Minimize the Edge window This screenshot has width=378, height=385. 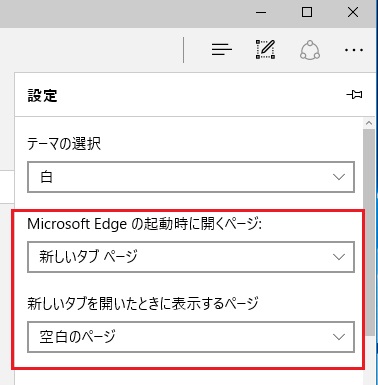261,13
